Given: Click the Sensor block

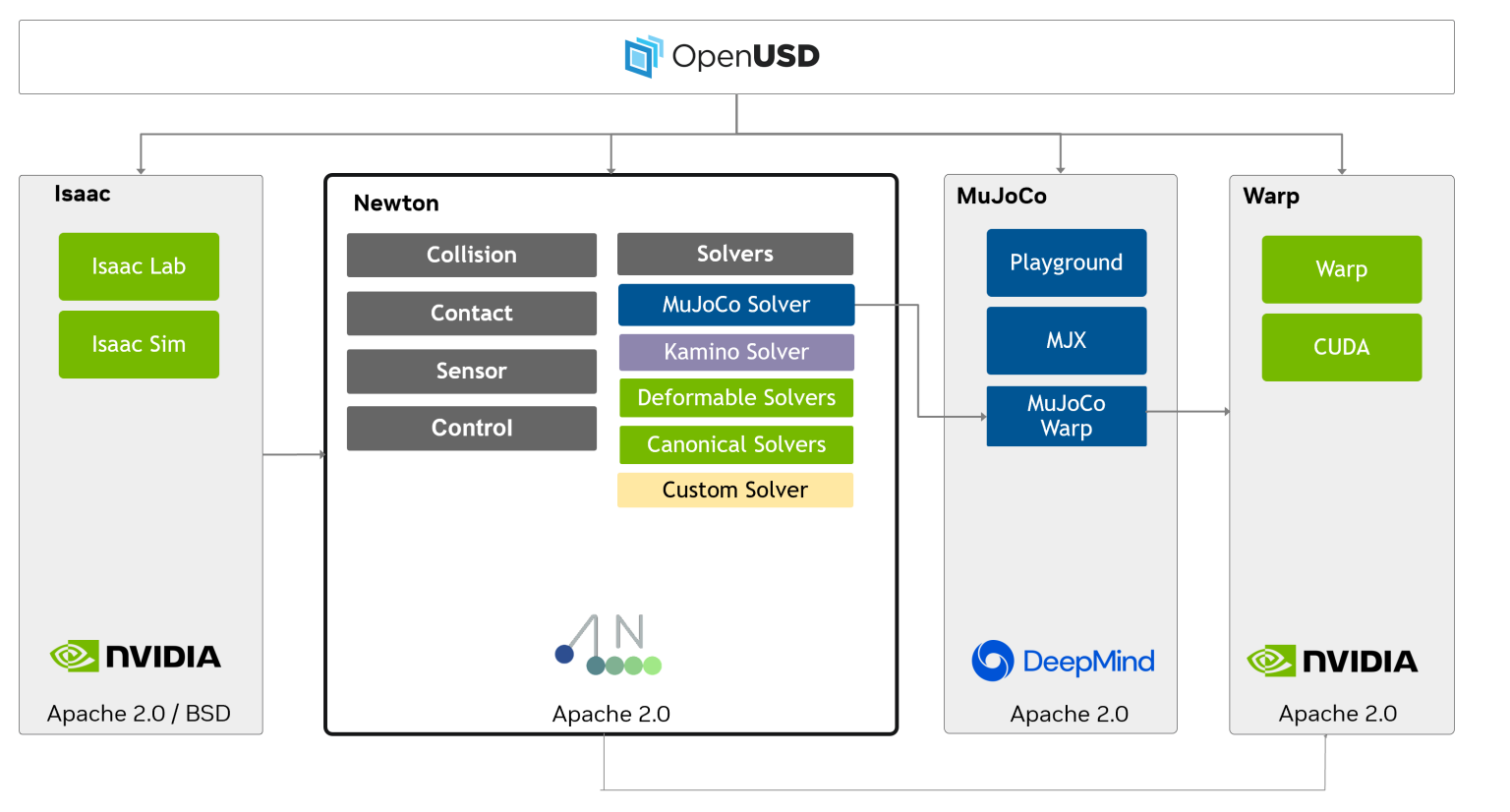Looking at the screenshot, I should [x=472, y=371].
